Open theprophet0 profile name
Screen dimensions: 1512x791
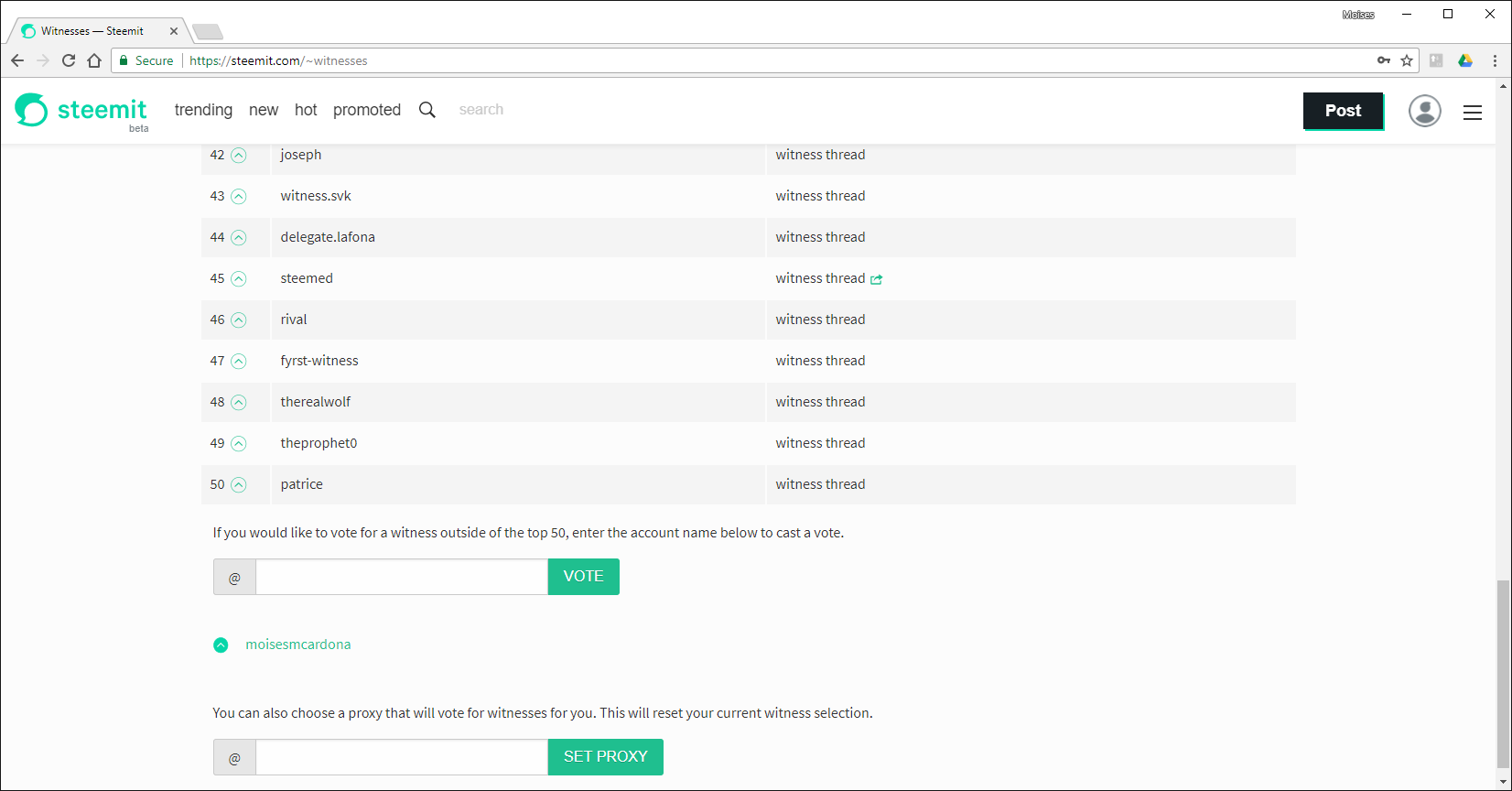tap(319, 443)
